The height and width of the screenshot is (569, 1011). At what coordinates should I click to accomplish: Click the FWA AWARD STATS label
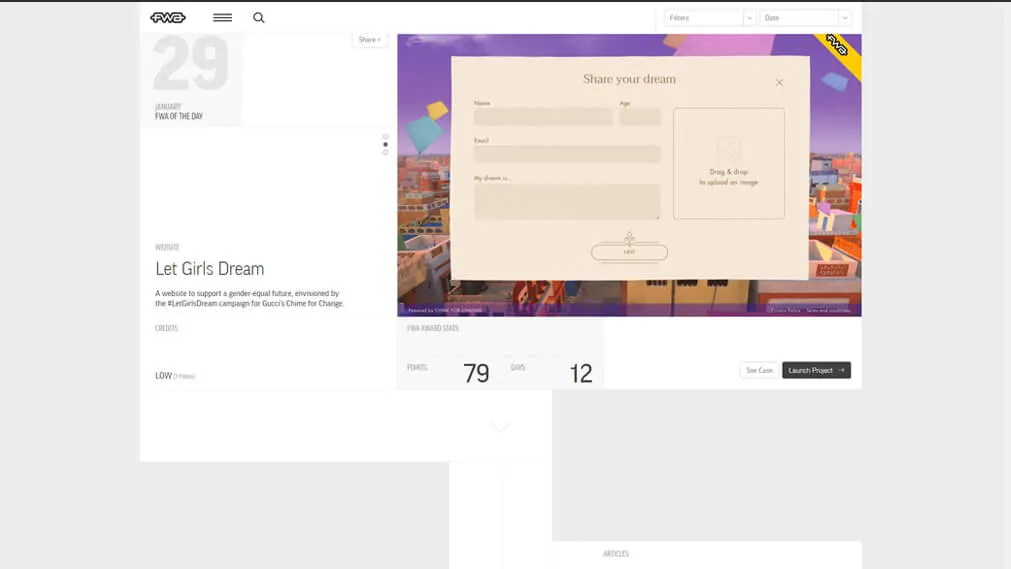point(433,328)
